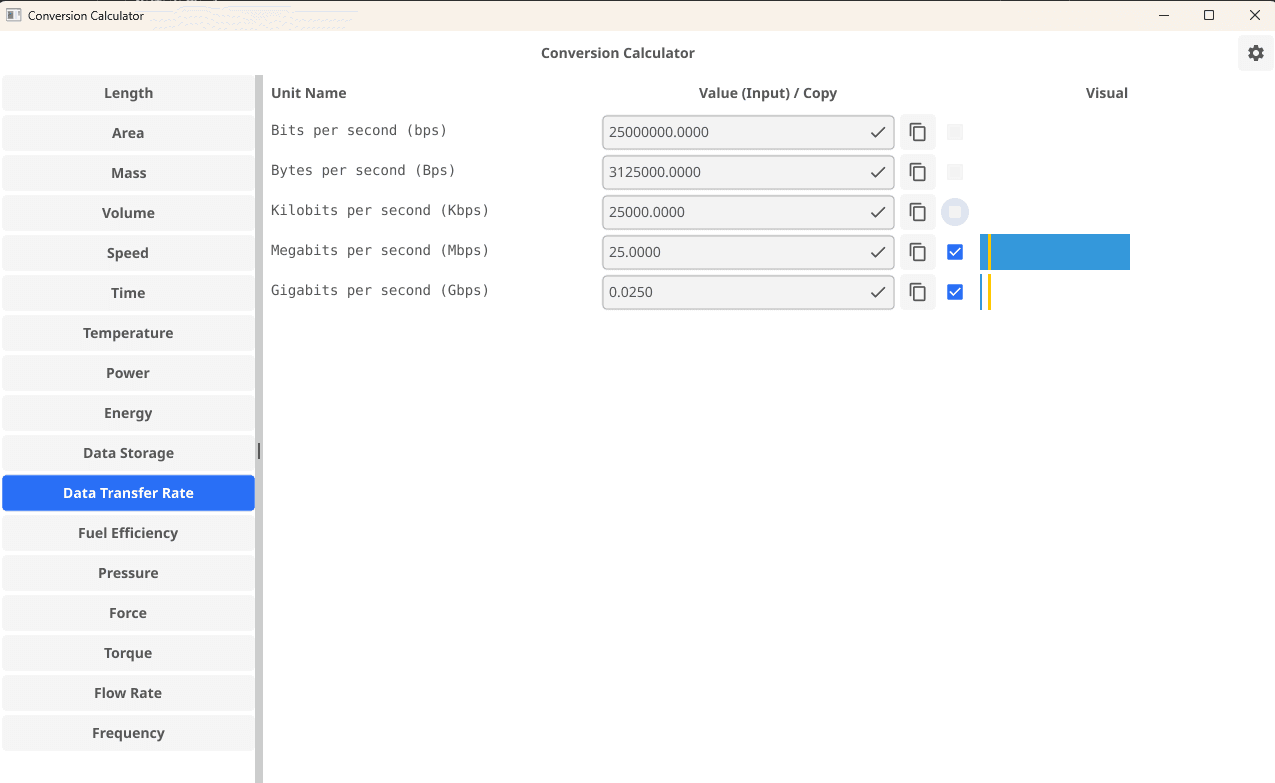The height and width of the screenshot is (783, 1275).
Task: Disable the Gigabits per second visual checkbox
Action: [x=954, y=291]
